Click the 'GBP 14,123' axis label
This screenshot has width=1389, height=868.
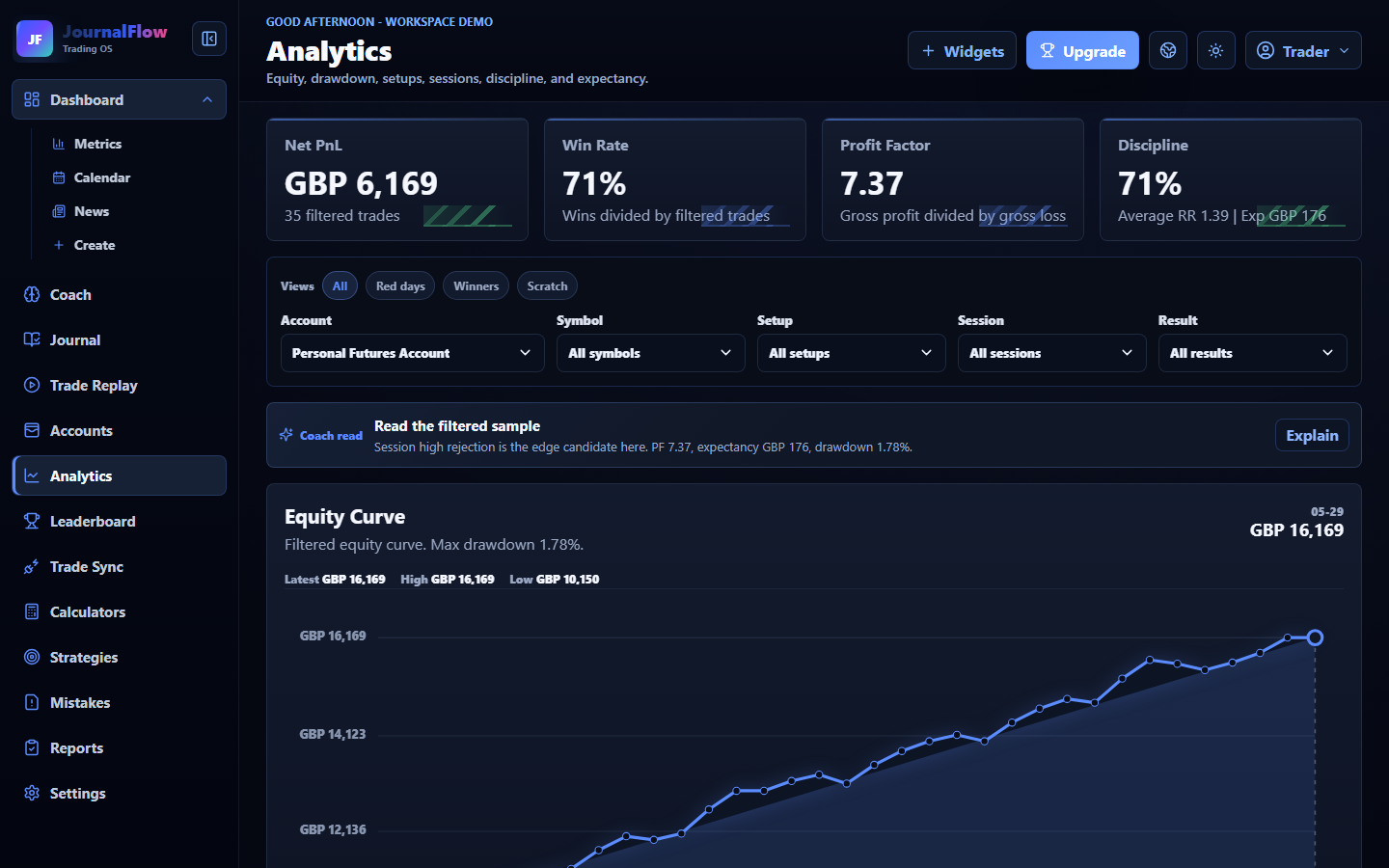[333, 734]
